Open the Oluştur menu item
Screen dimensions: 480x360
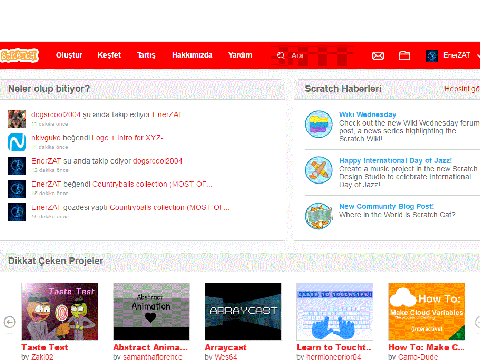click(69, 55)
